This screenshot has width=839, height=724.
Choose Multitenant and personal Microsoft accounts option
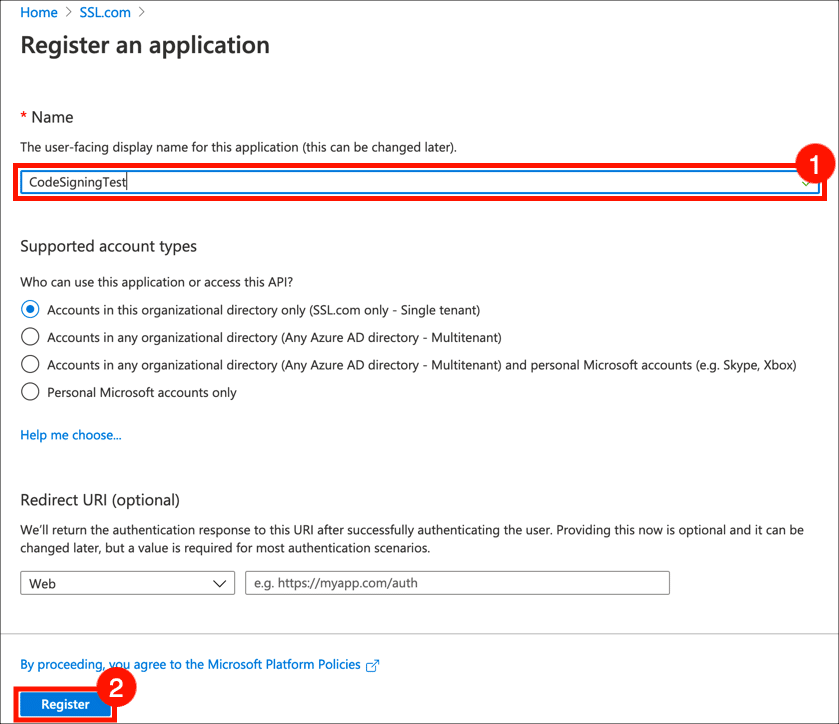click(x=30, y=365)
